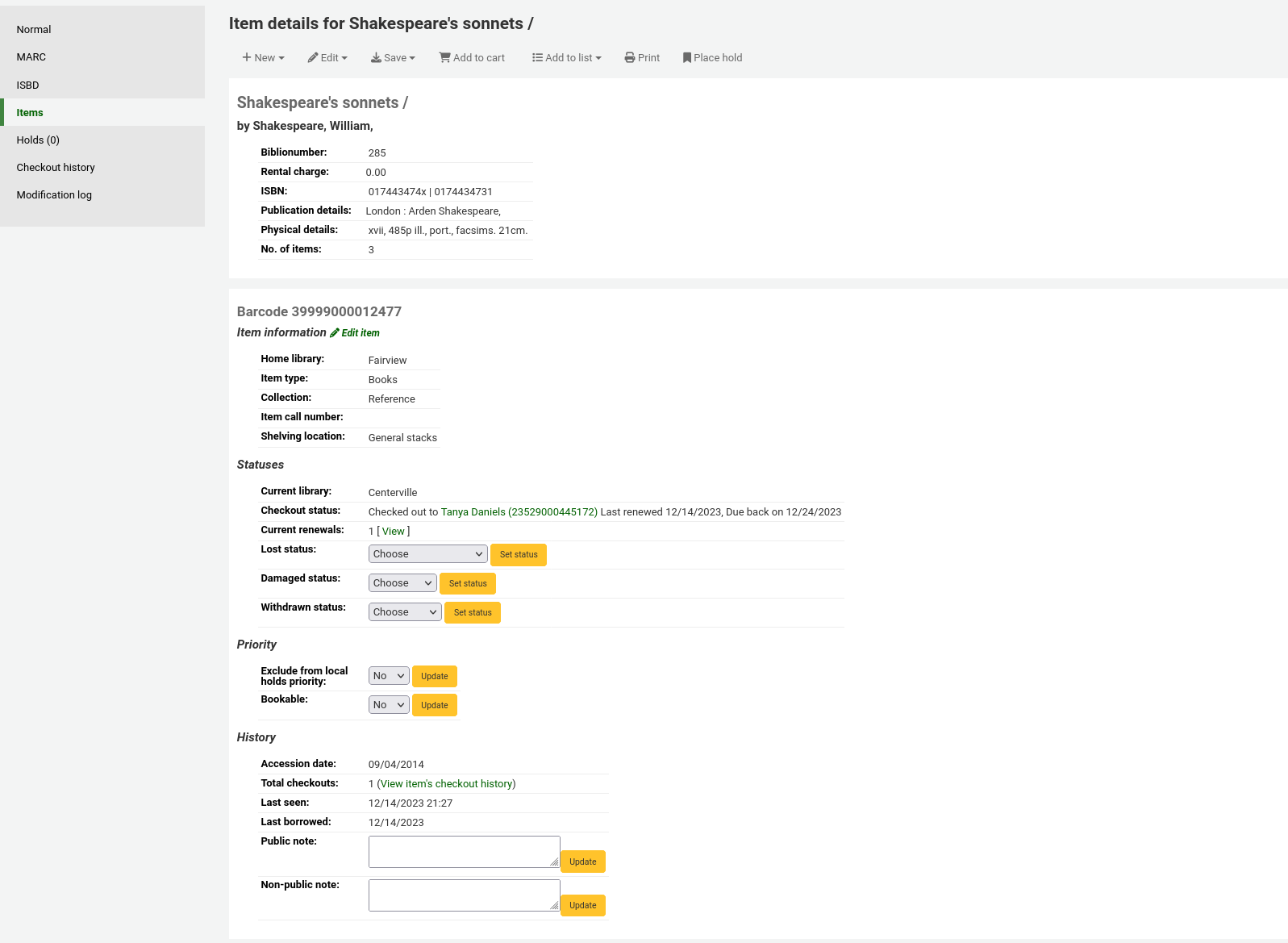Click the download icon on the Save button
The width and height of the screenshot is (1288, 943).
376,57
